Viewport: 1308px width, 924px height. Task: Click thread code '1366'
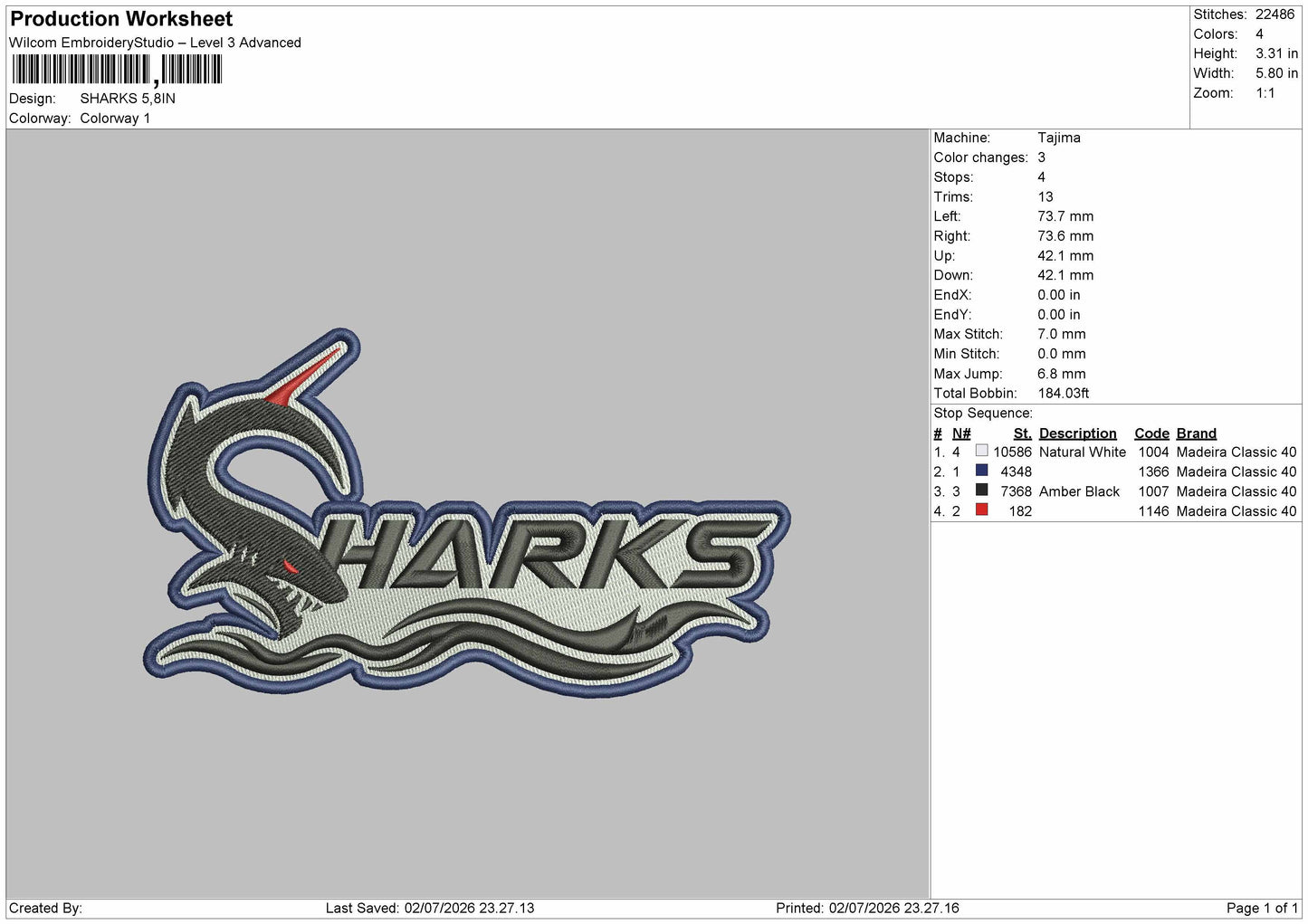tap(1153, 472)
